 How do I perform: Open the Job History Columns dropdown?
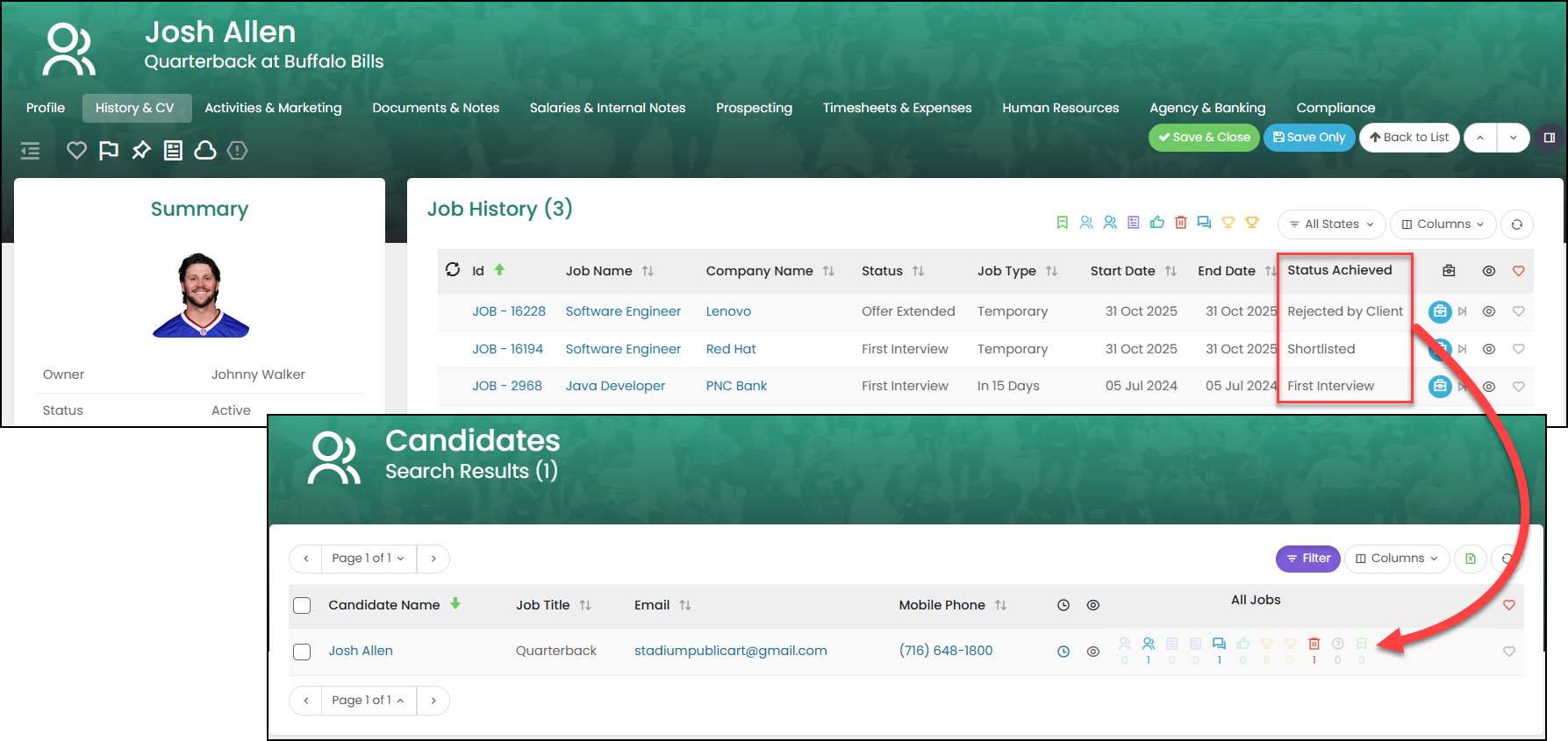[1443, 224]
